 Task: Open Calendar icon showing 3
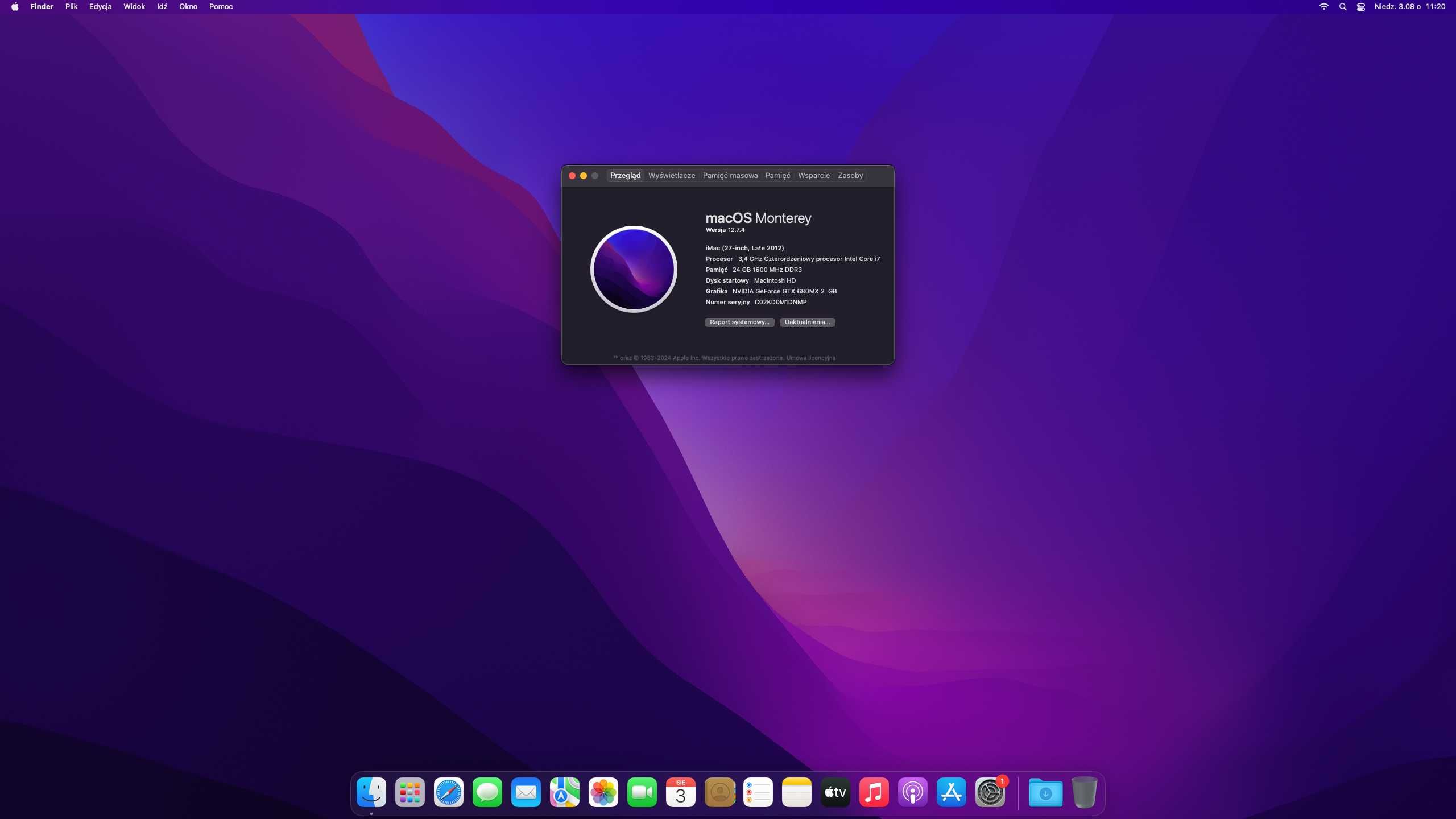pyautogui.click(x=681, y=792)
